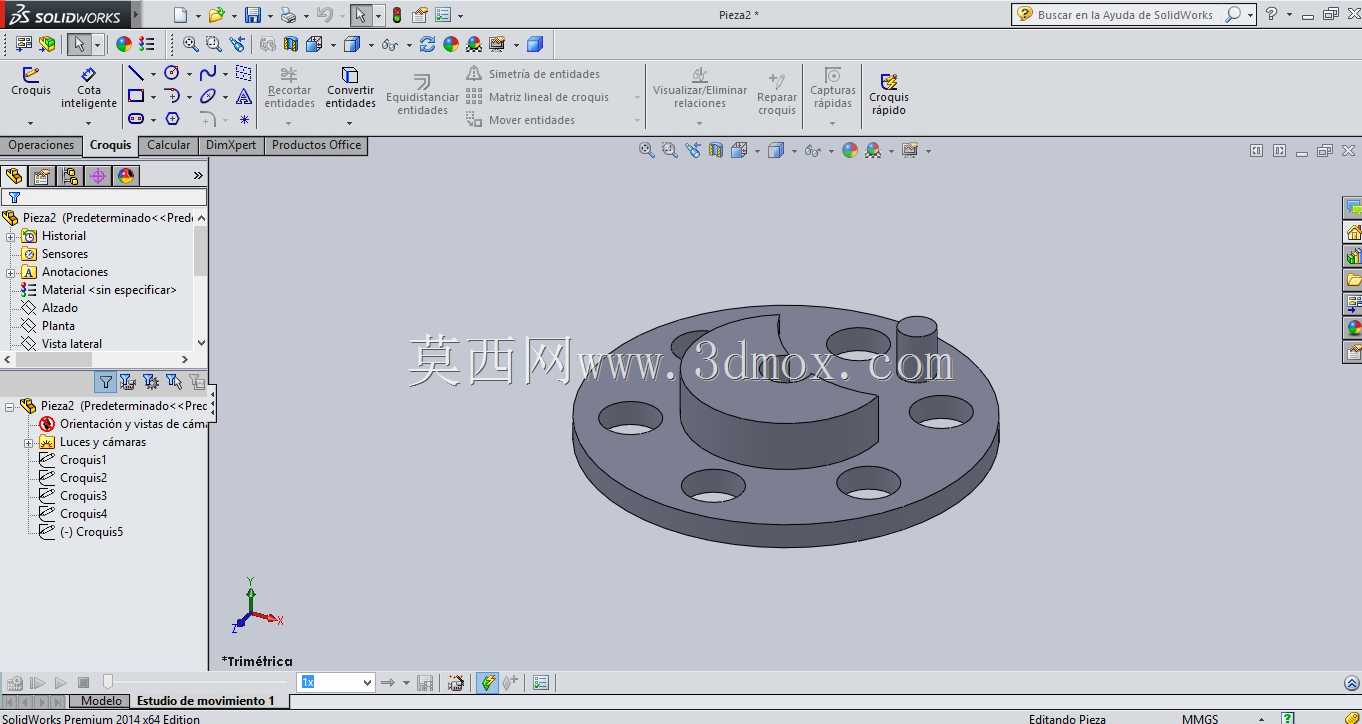Open the dropdown under Convertir entidades
This screenshot has width=1362, height=724.
pyautogui.click(x=350, y=123)
